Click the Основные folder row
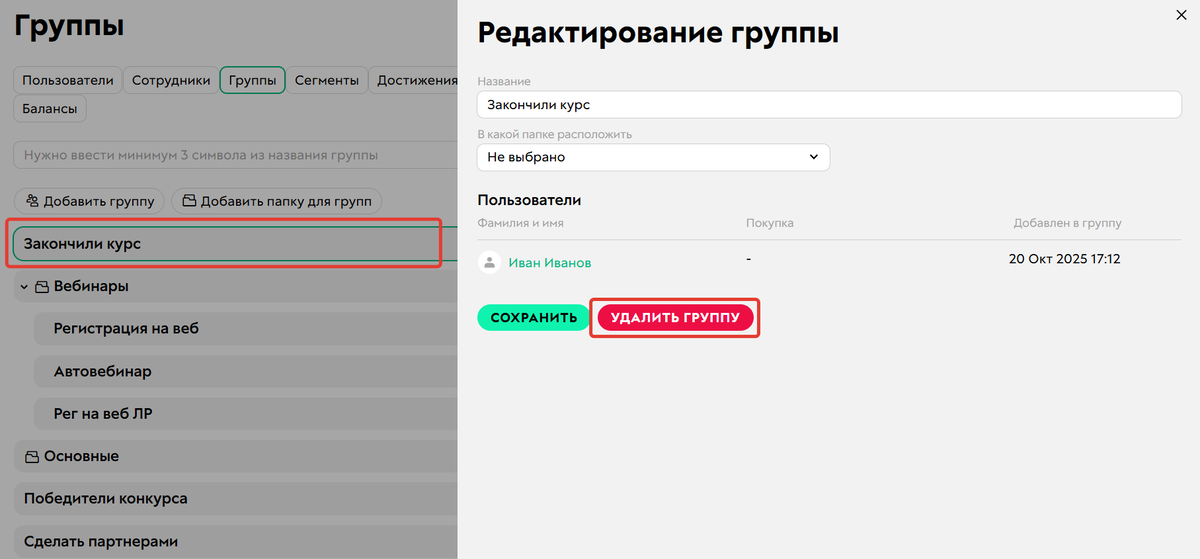 point(235,456)
